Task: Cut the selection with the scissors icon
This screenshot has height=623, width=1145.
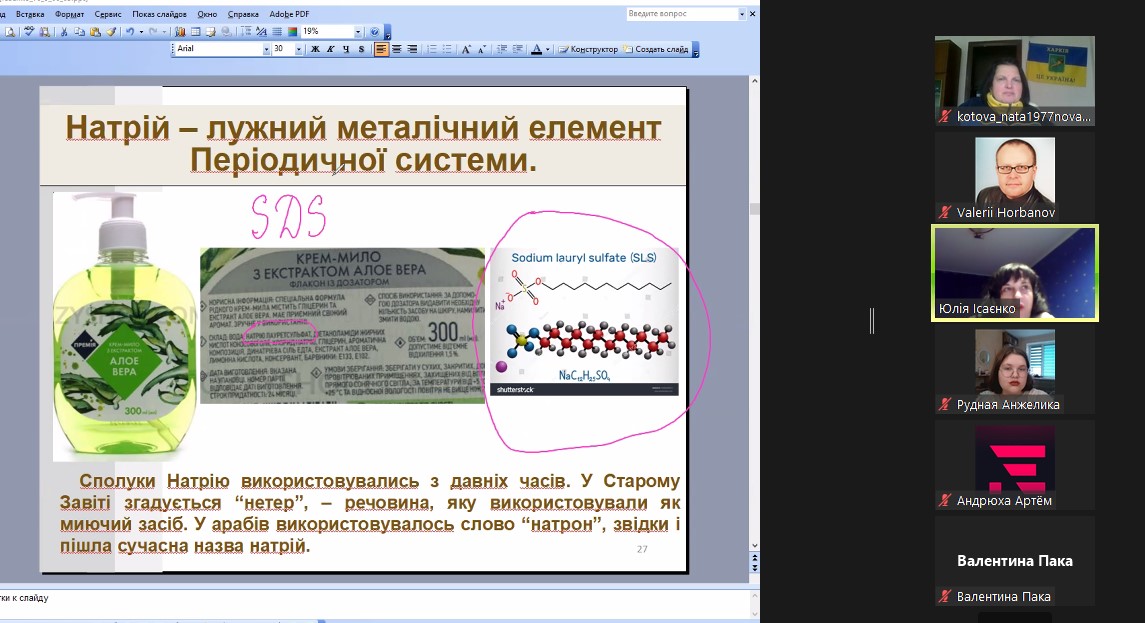Action: point(64,32)
